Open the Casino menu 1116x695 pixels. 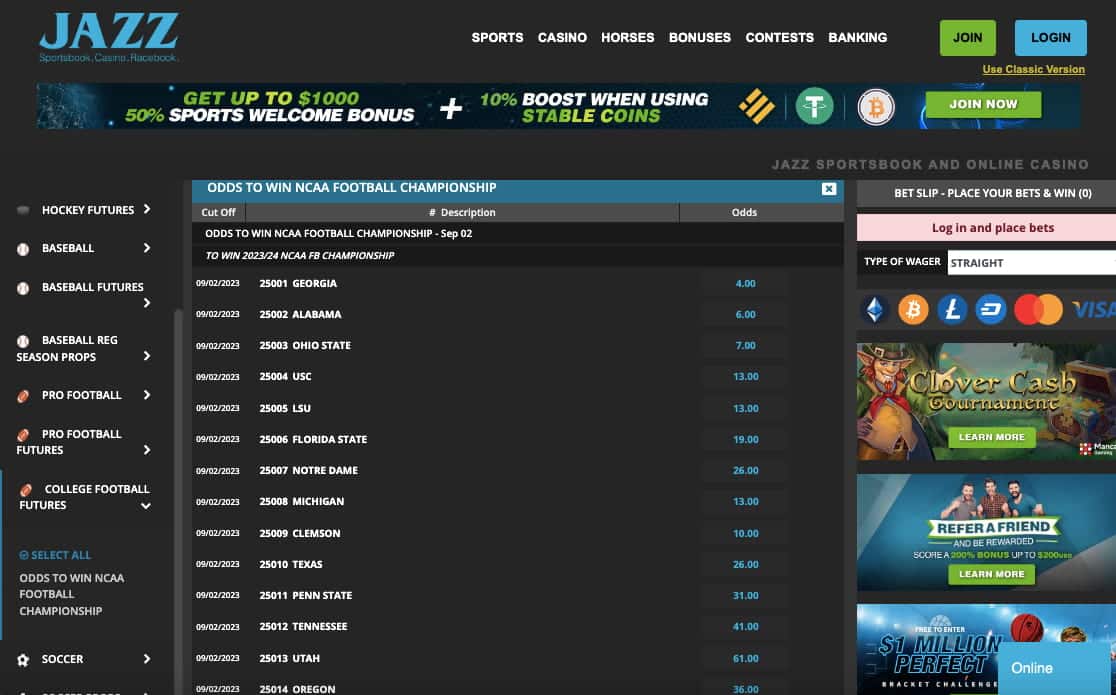click(x=562, y=38)
